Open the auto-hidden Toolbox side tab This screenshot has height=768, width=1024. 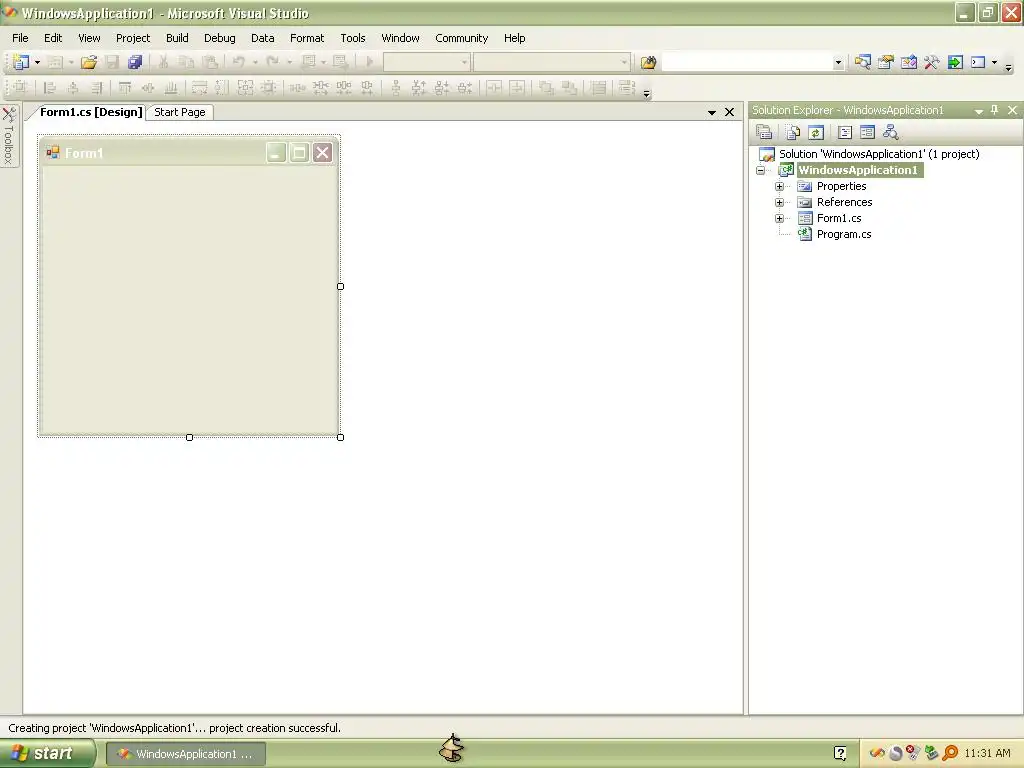tap(9, 136)
